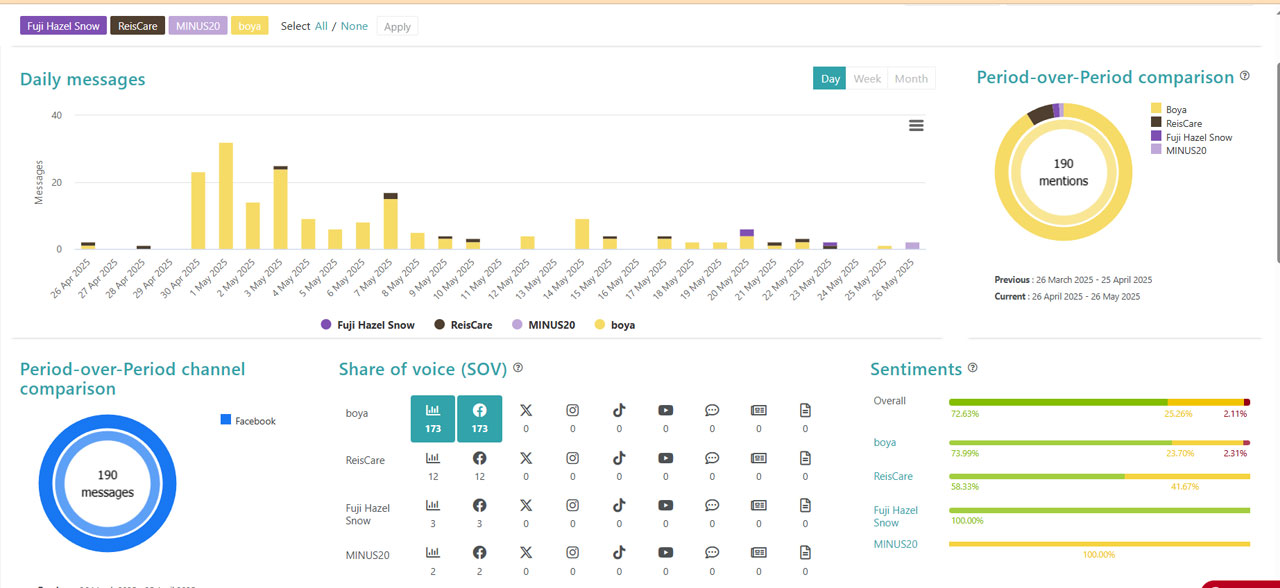The height and width of the screenshot is (588, 1280).
Task: Select the Instagram icon in boya row
Action: pyautogui.click(x=573, y=410)
